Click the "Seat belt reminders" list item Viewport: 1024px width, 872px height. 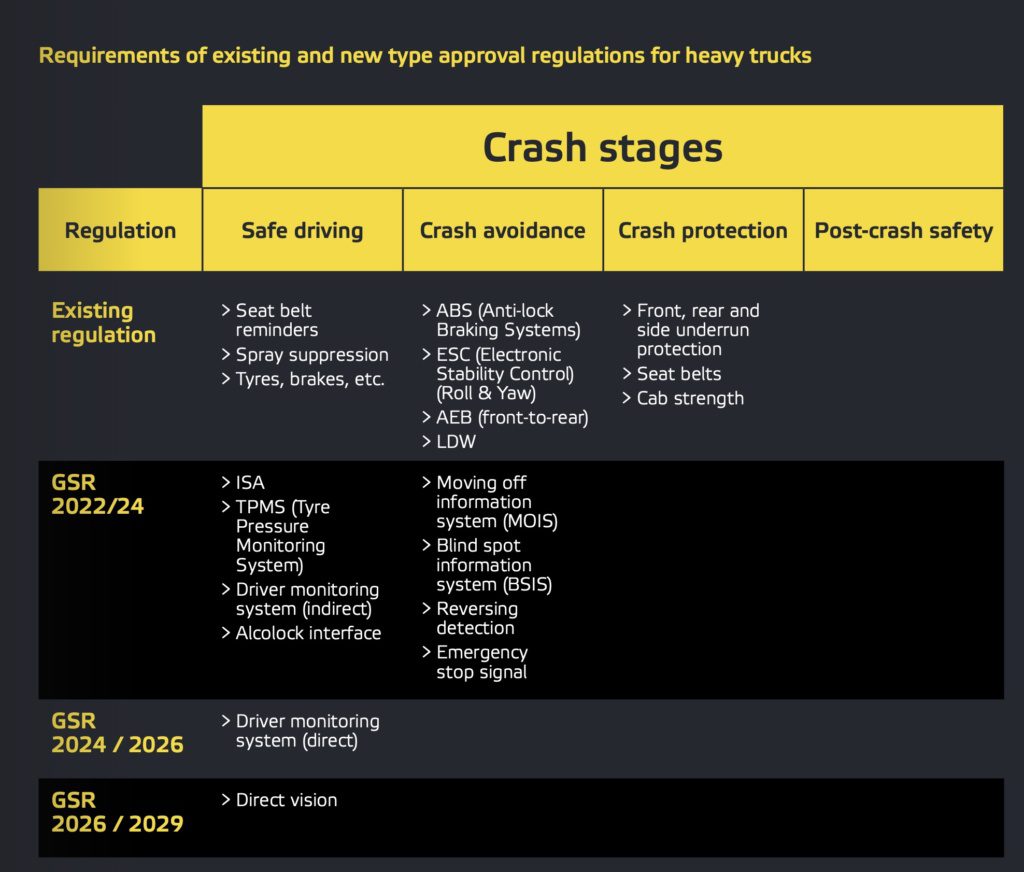point(276,320)
